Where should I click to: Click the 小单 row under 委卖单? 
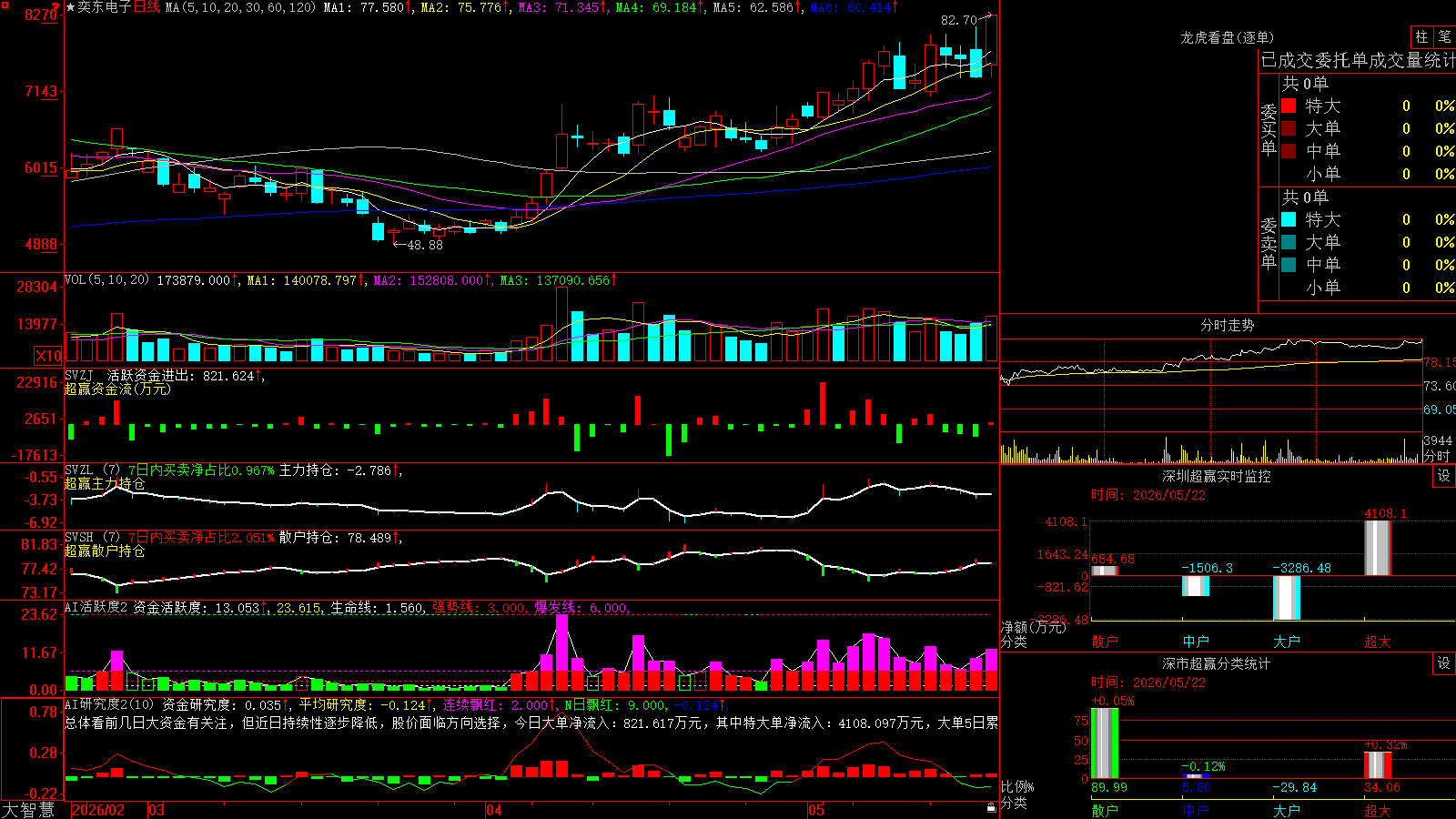tap(1367, 288)
